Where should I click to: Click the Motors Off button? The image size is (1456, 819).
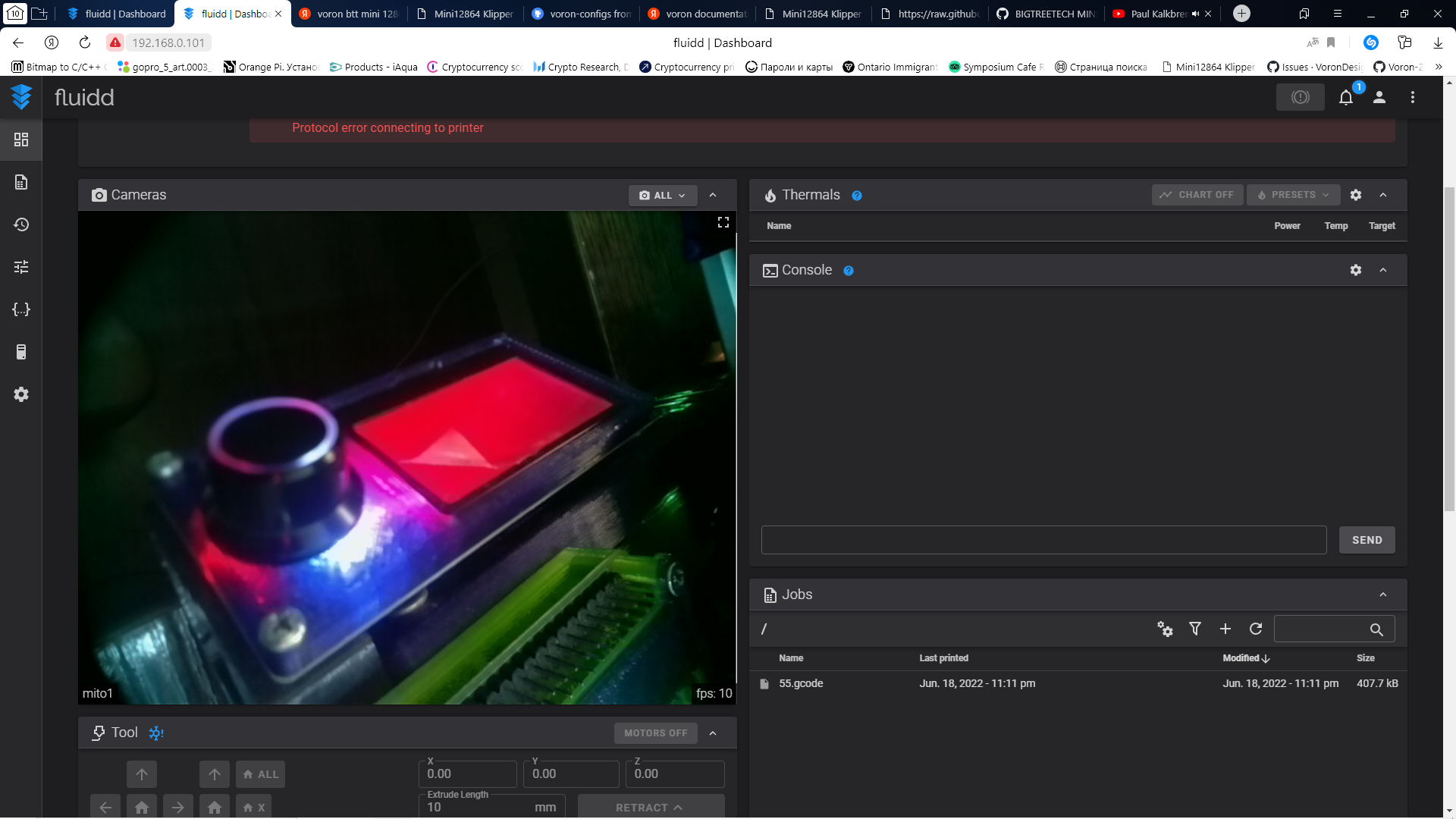[x=655, y=733]
